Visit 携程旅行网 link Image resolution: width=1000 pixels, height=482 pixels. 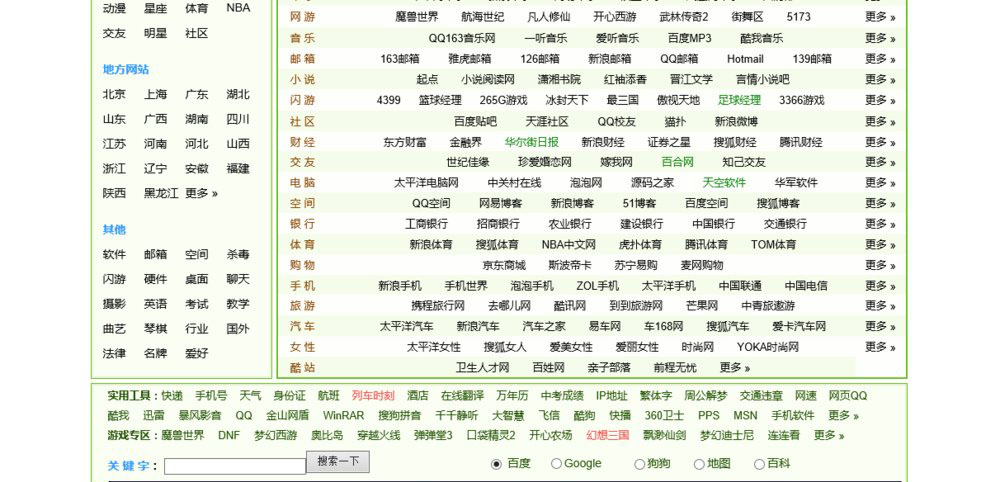pyautogui.click(x=438, y=306)
